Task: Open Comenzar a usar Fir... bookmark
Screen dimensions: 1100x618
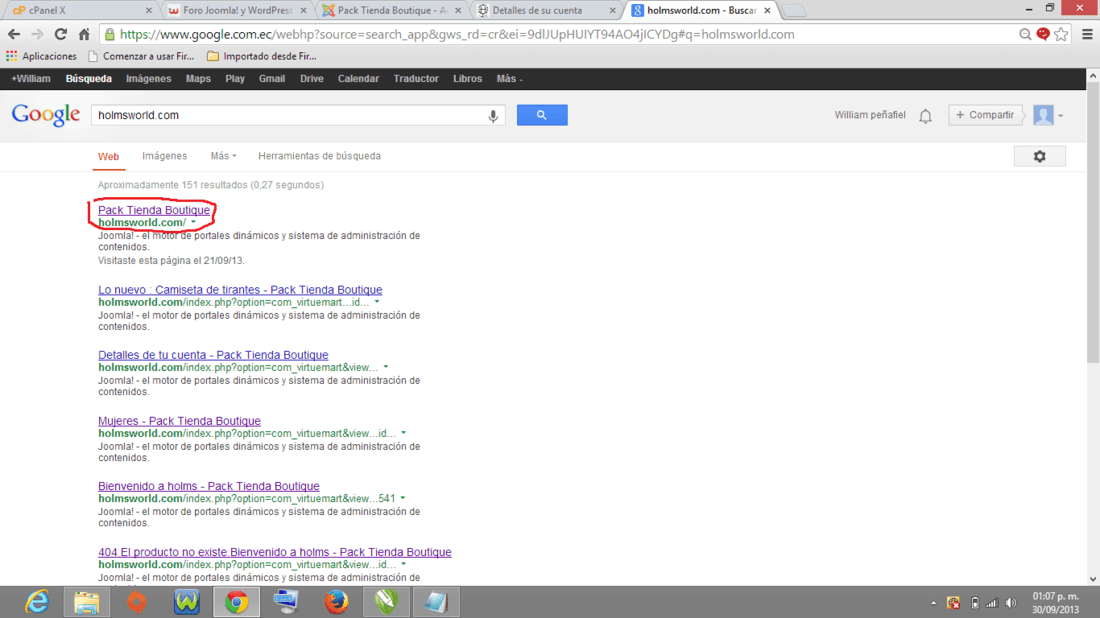Action: [x=141, y=56]
